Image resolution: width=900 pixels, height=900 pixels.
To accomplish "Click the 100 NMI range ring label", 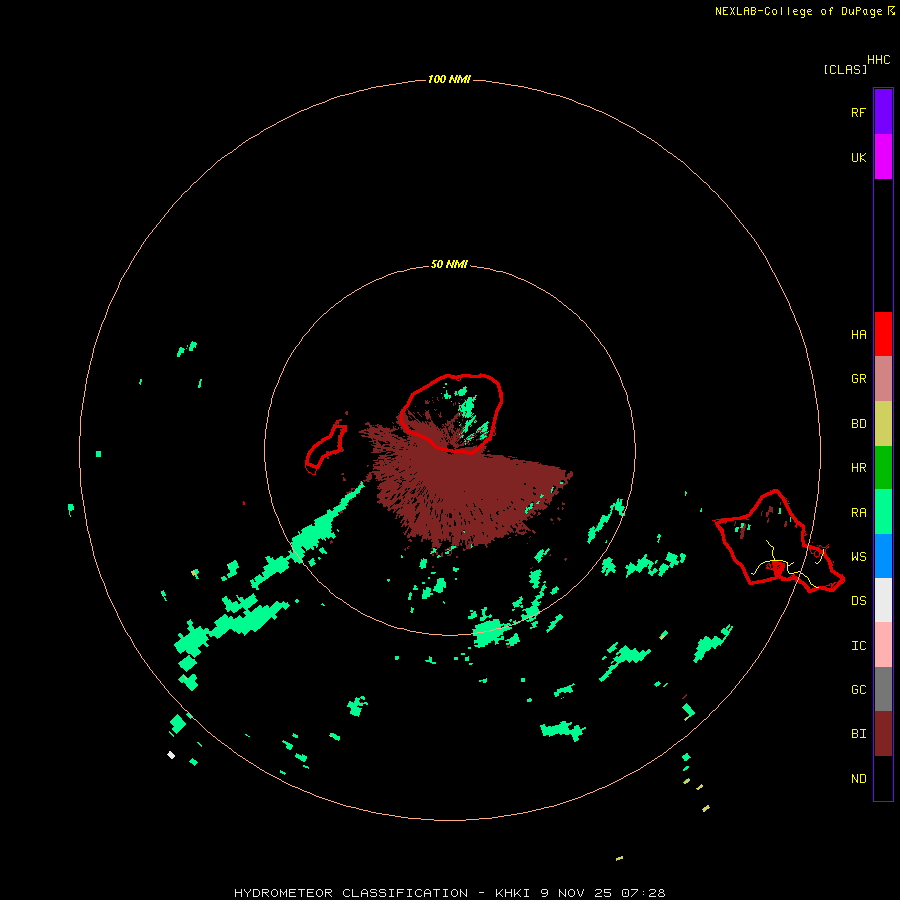I will (449, 79).
